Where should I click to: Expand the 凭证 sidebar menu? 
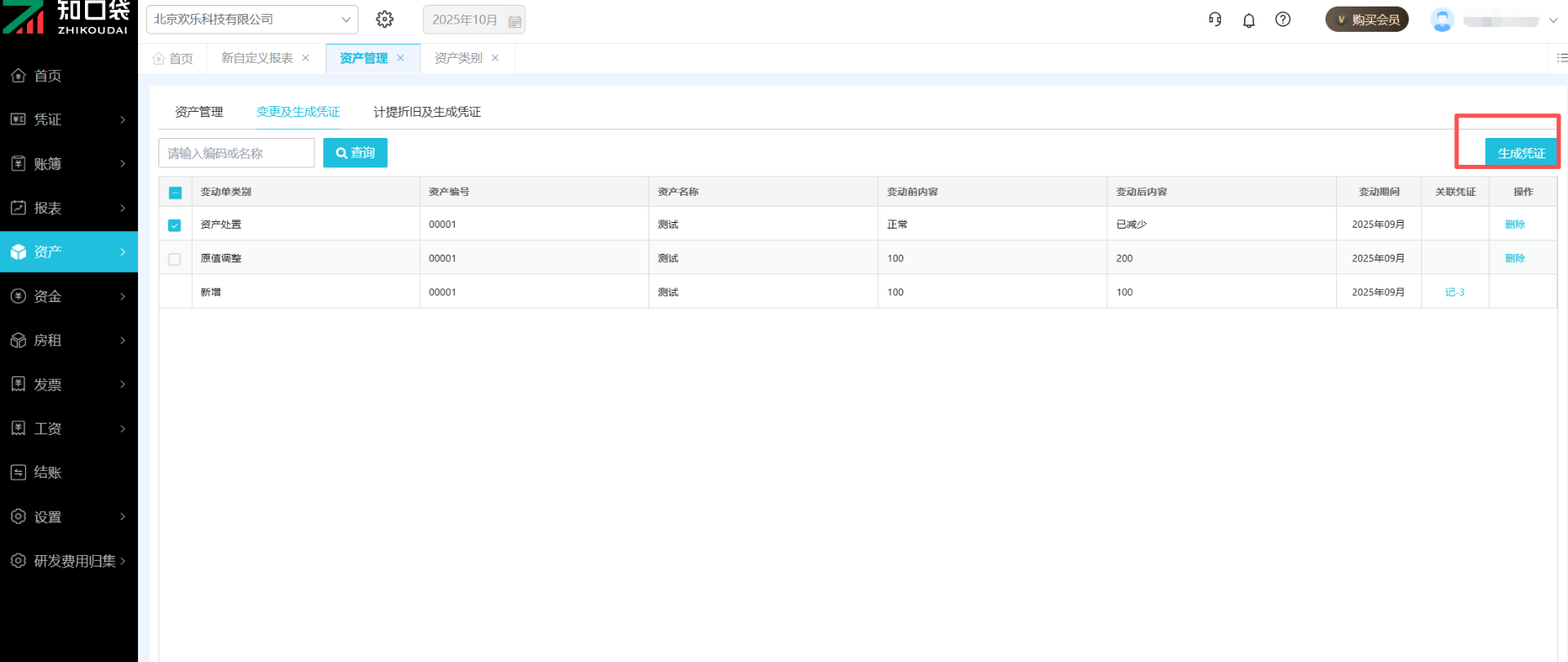[69, 119]
